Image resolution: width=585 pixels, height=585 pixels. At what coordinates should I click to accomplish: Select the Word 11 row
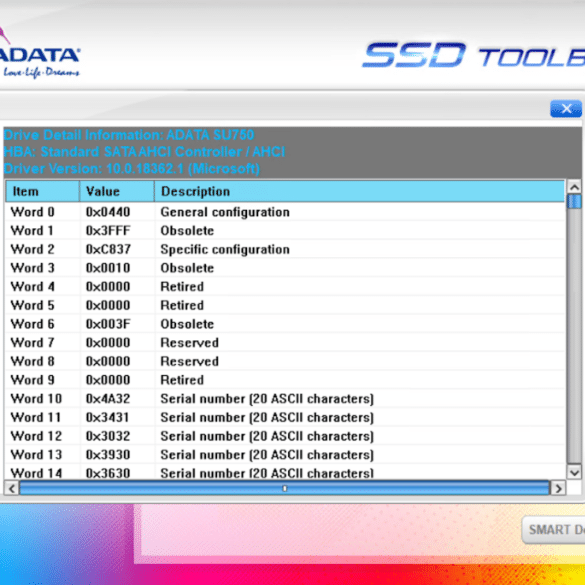pos(285,417)
